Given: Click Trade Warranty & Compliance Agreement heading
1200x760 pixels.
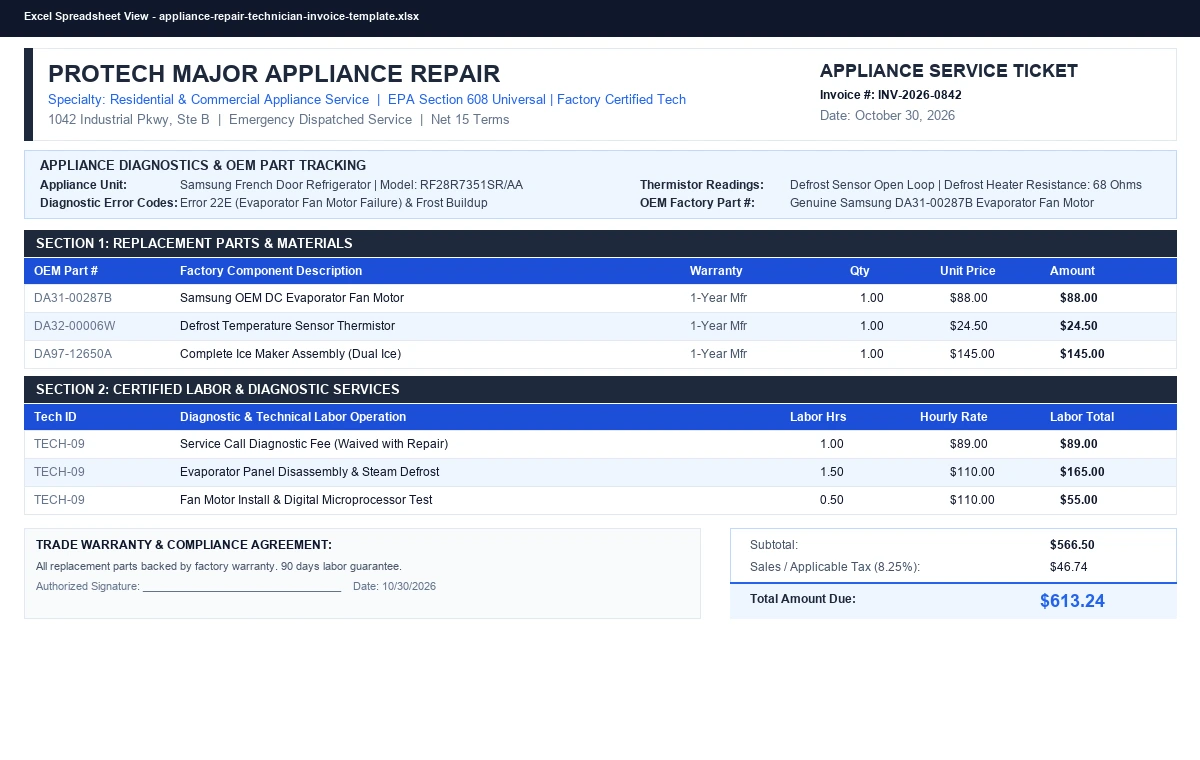Looking at the screenshot, I should 184,545.
